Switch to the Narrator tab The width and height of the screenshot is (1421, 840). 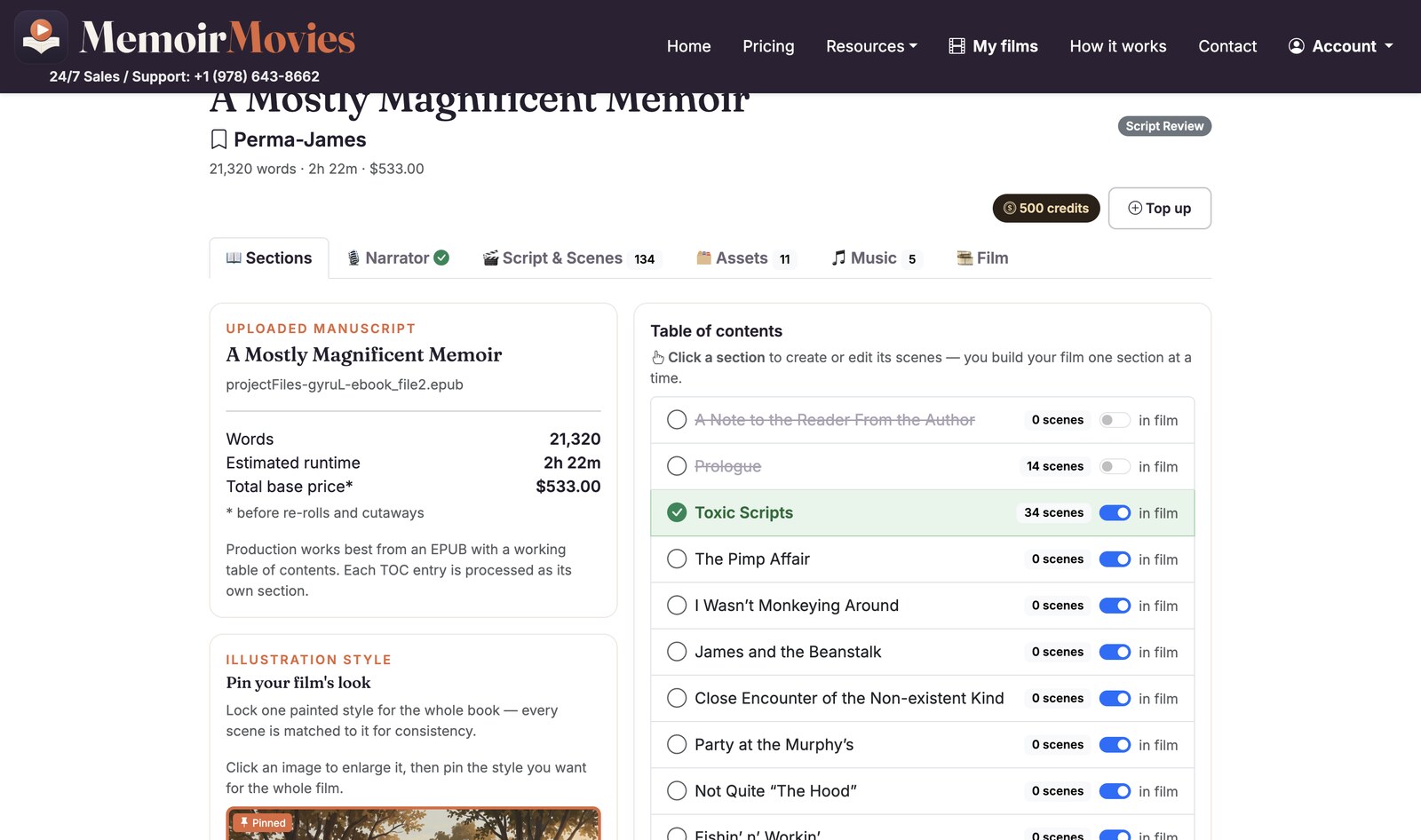coord(398,258)
